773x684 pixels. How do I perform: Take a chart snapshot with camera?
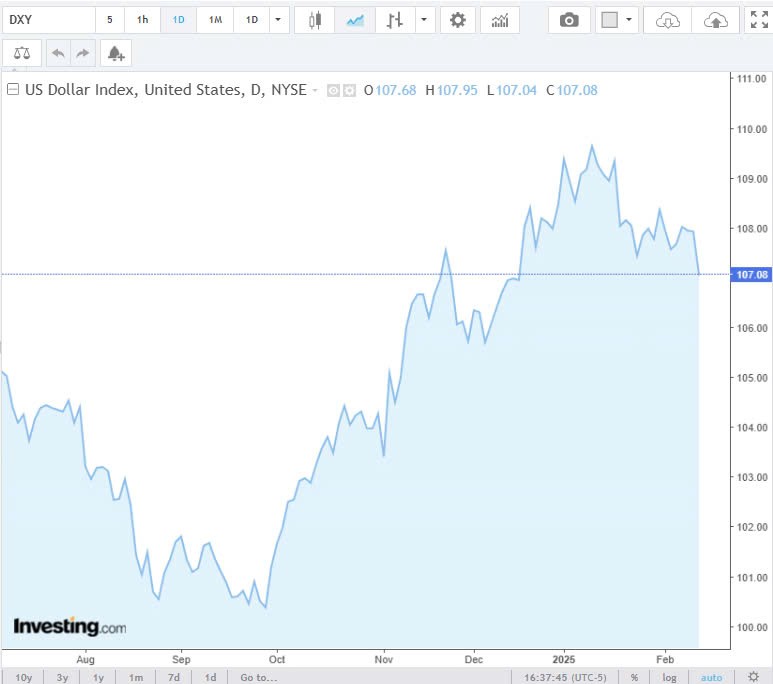(x=569, y=20)
